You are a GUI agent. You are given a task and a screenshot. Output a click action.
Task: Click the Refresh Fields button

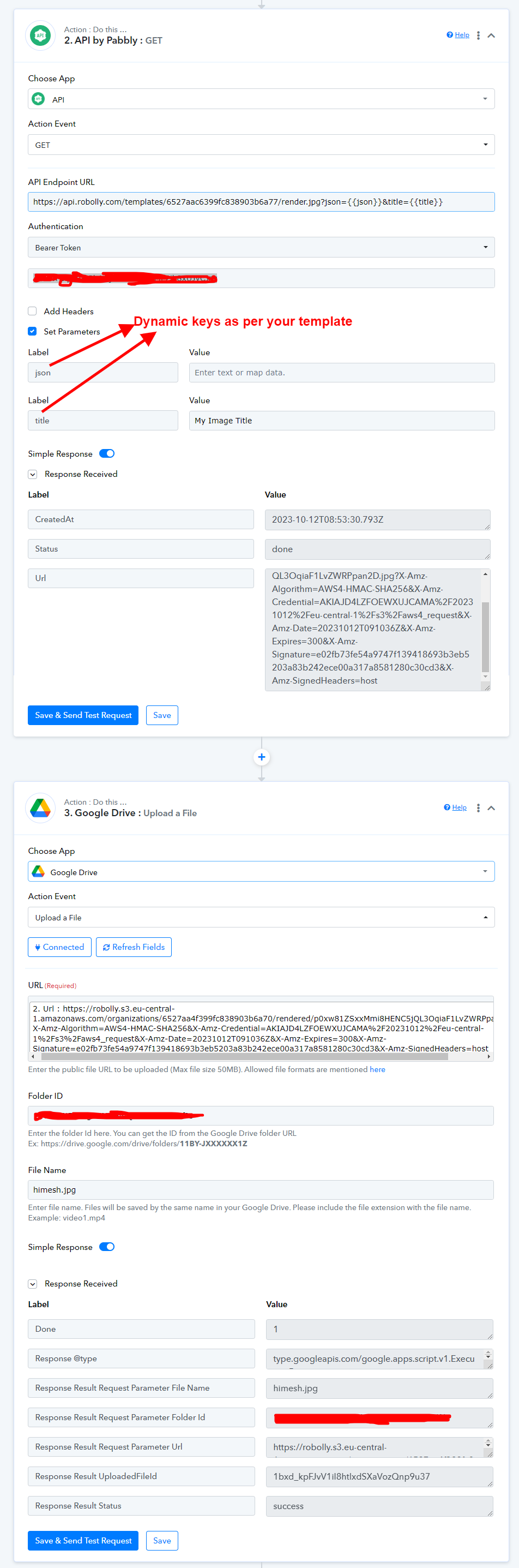(x=134, y=947)
